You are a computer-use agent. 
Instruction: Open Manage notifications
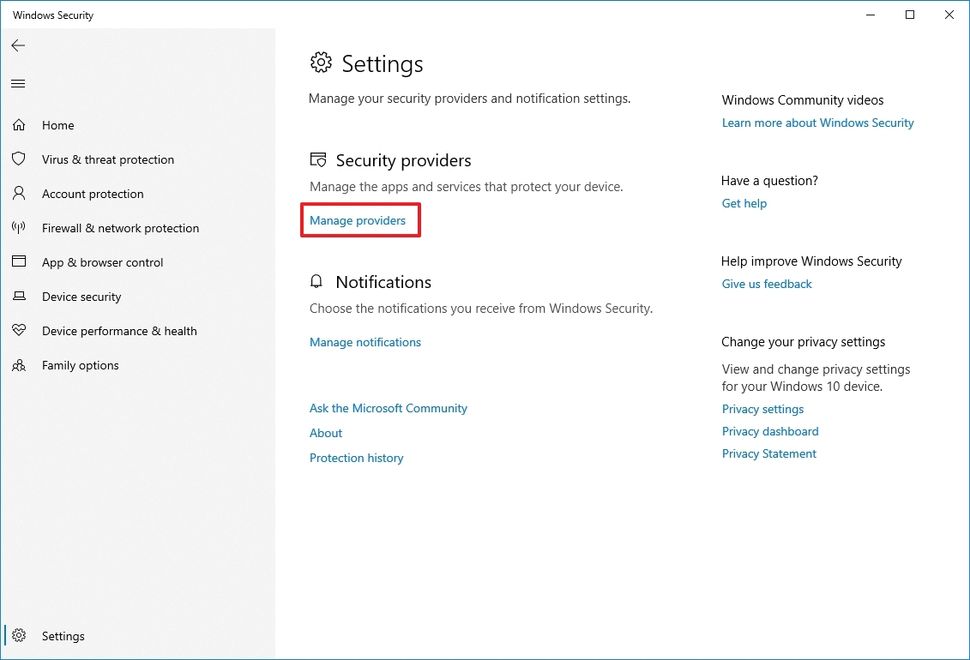pyautogui.click(x=365, y=341)
